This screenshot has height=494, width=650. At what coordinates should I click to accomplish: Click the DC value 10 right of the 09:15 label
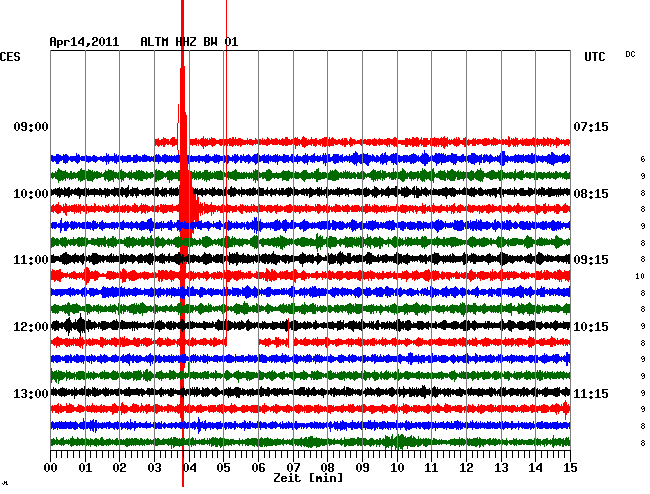(640, 276)
